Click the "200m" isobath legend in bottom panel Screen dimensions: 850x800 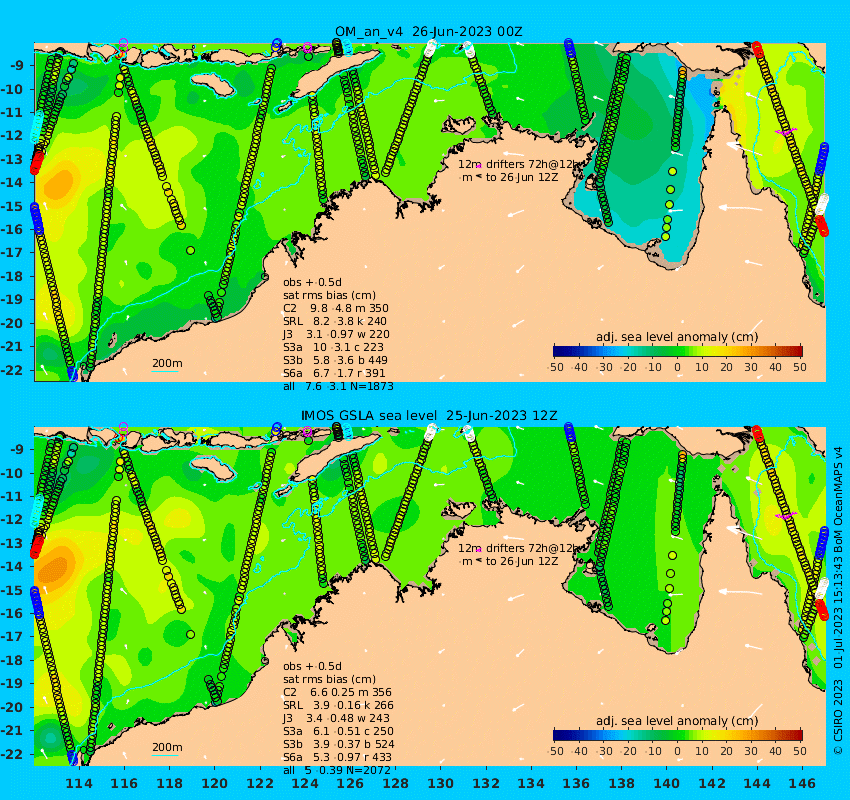click(166, 747)
